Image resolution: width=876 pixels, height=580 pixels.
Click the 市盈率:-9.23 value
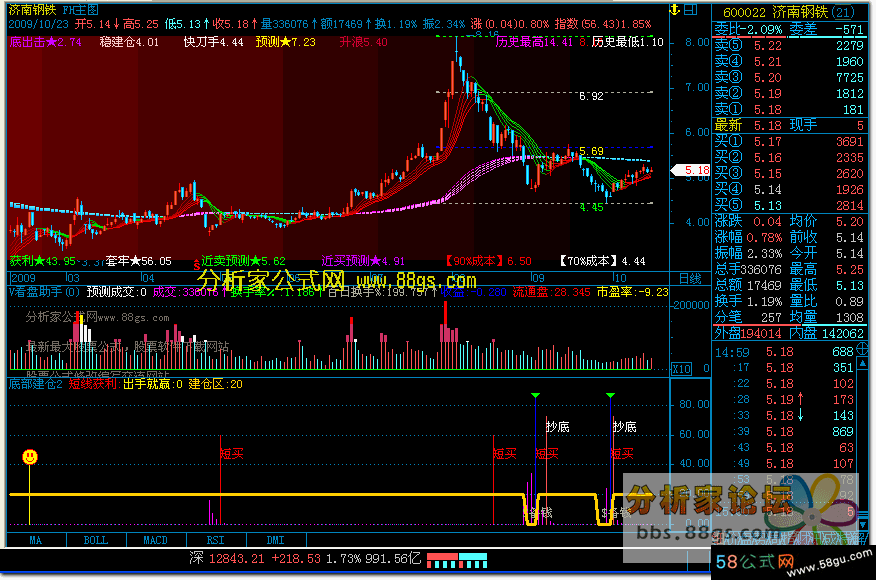[632, 292]
